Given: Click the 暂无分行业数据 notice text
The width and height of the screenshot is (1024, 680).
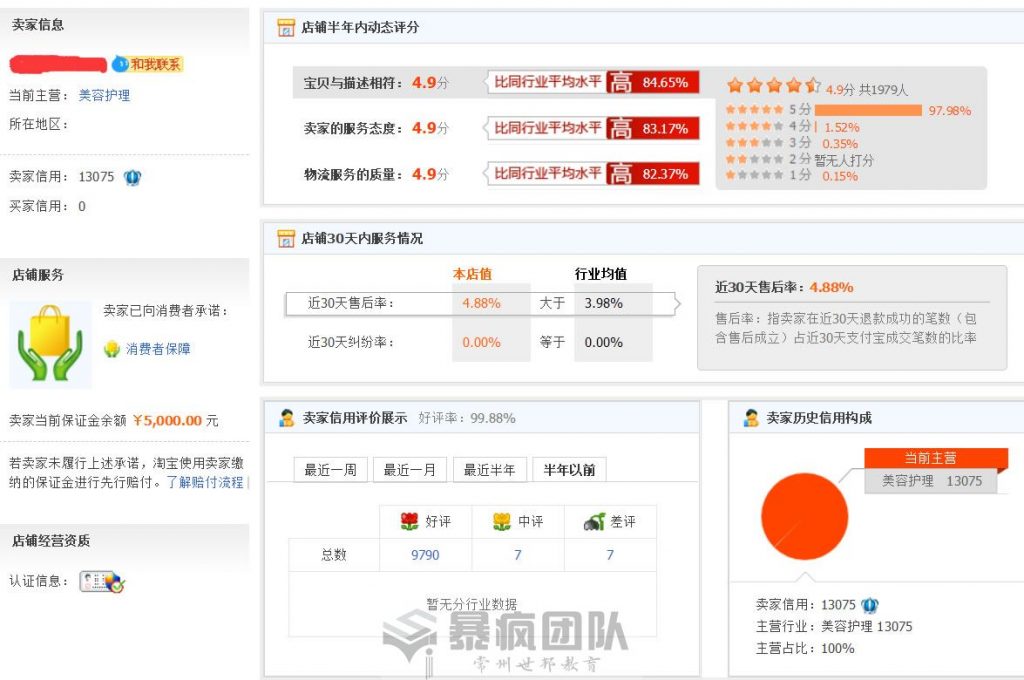Looking at the screenshot, I should pos(472,604).
